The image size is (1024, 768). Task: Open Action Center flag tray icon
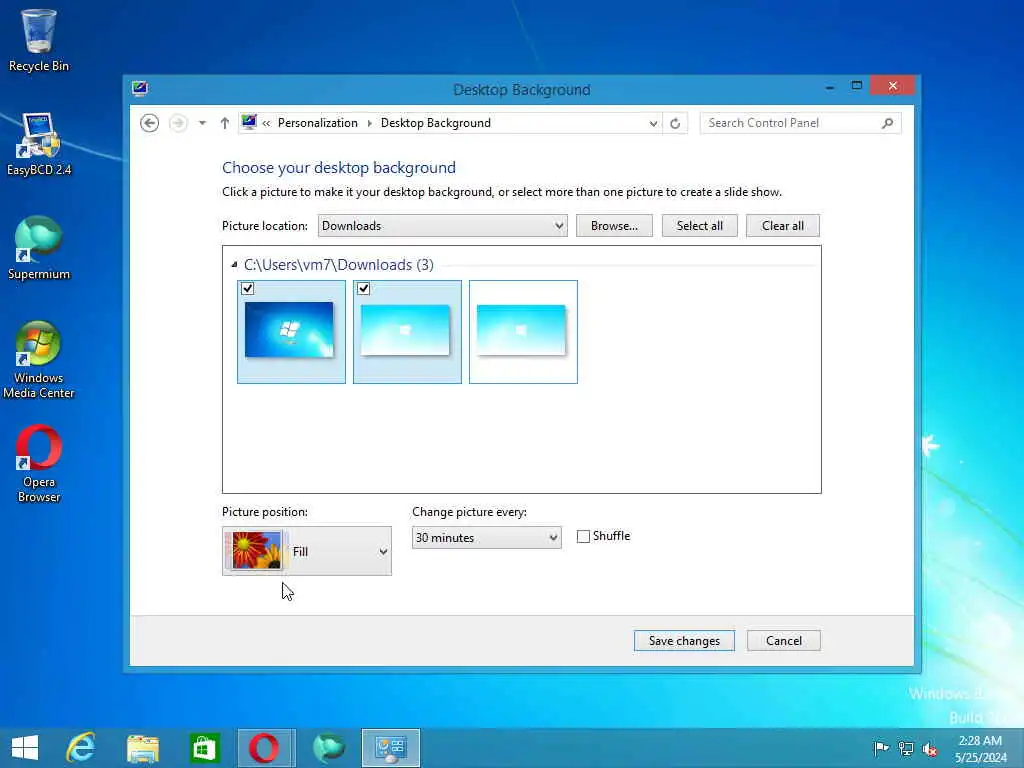click(x=881, y=748)
